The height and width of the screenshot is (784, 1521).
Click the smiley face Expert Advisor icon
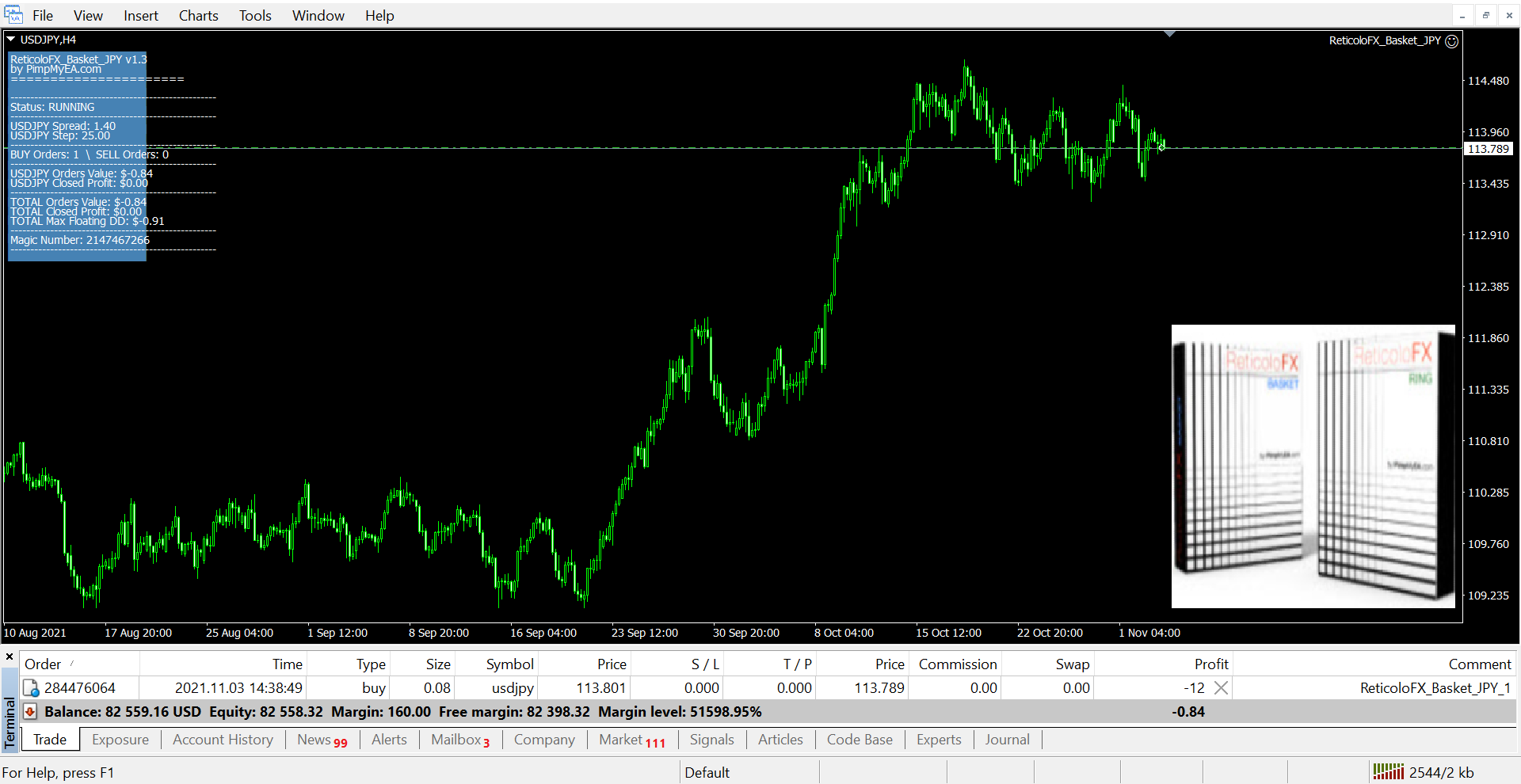click(x=1451, y=41)
